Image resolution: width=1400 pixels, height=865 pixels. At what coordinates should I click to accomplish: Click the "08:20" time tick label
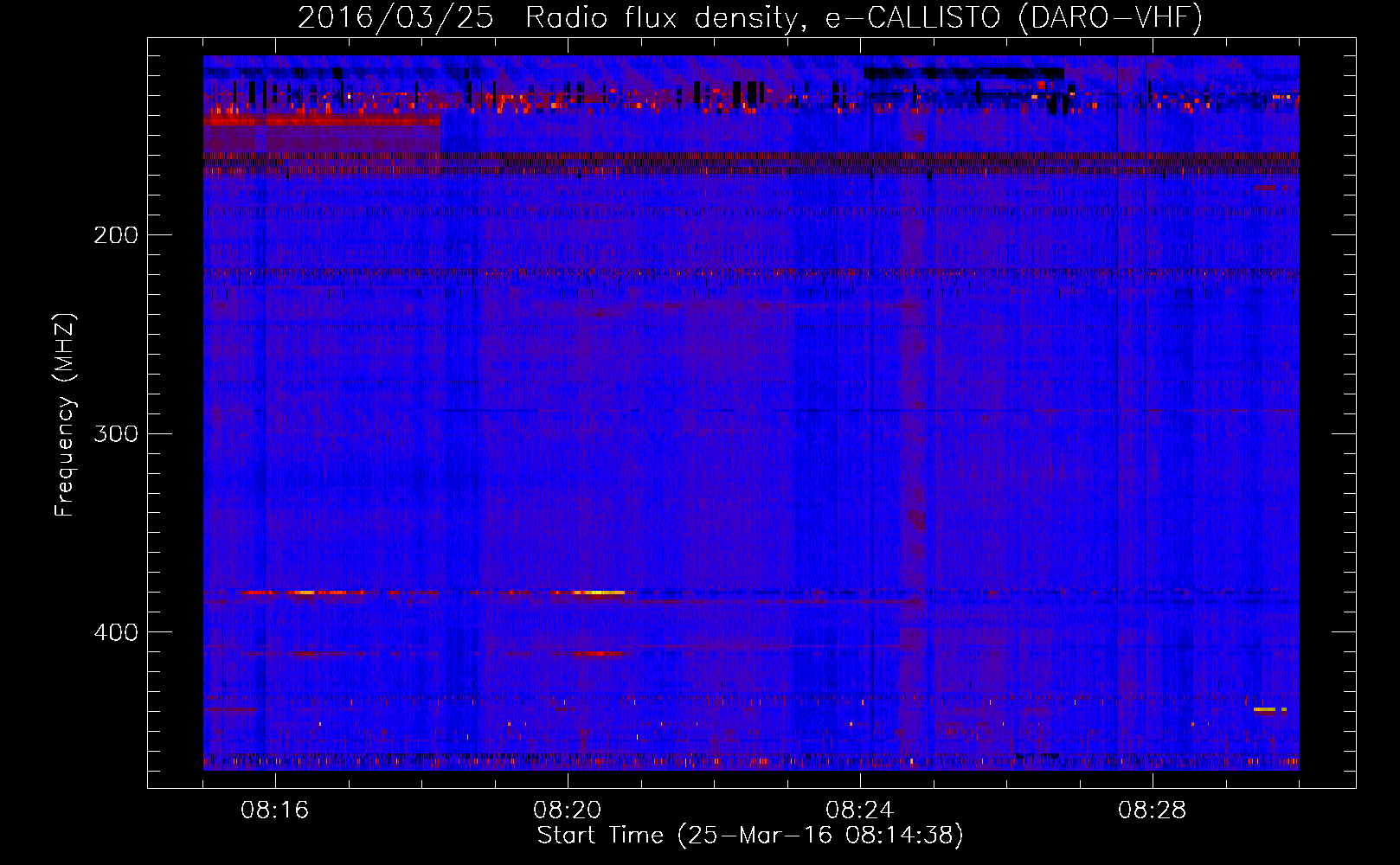(568, 811)
